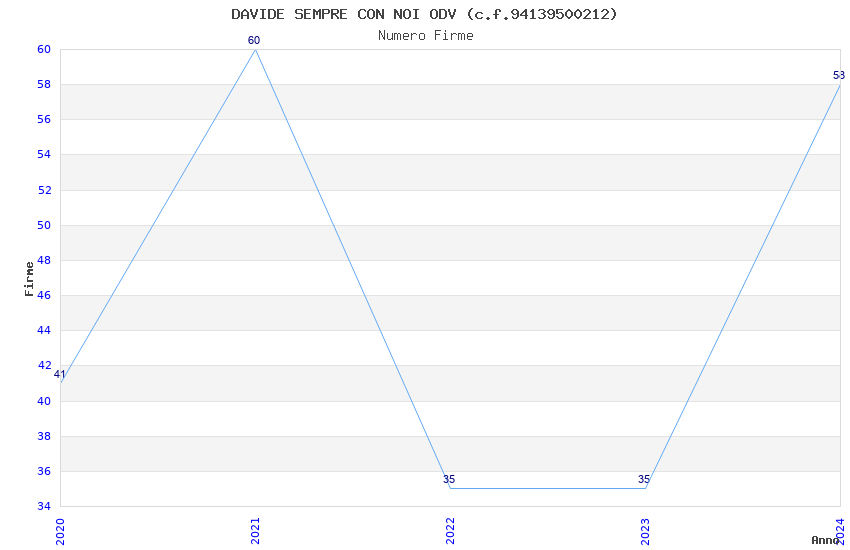Click the x-axis year label 2021
Image resolution: width=850 pixels, height=550 pixels.
(255, 531)
